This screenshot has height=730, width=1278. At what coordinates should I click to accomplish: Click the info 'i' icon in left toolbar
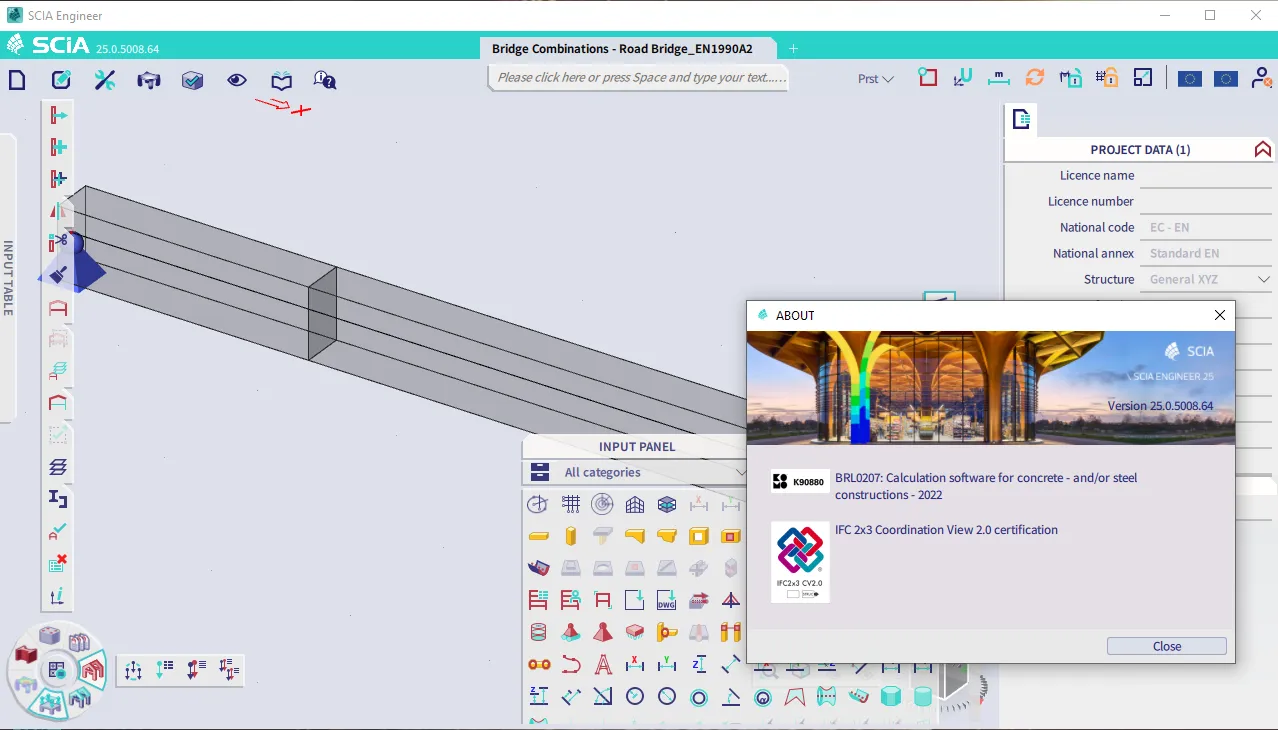[59, 596]
